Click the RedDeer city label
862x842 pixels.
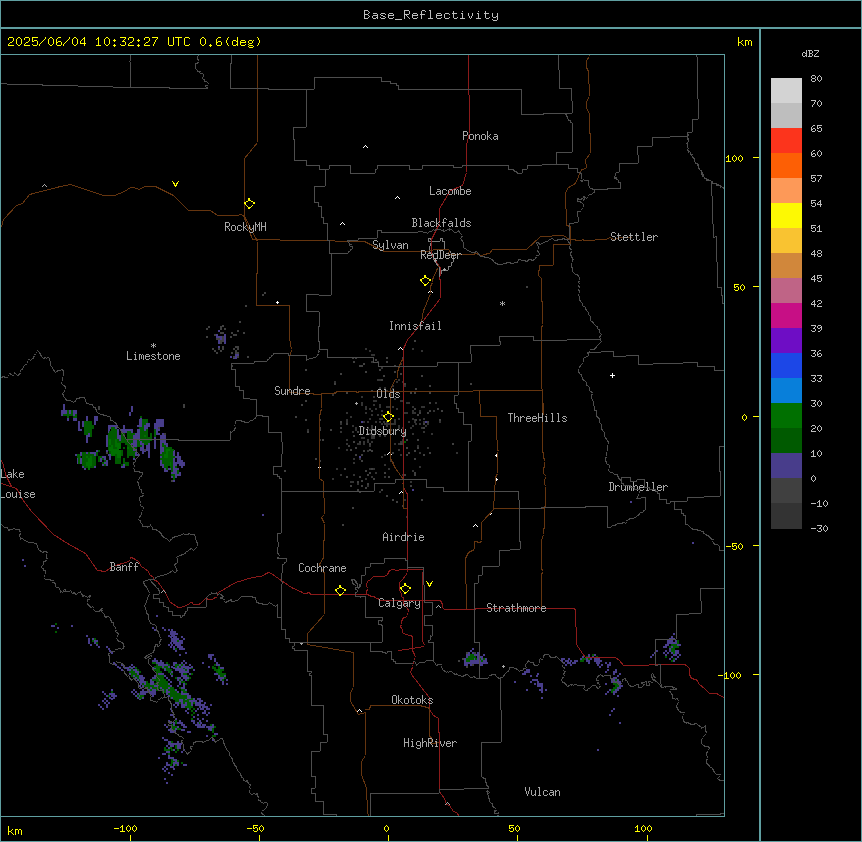(x=440, y=255)
